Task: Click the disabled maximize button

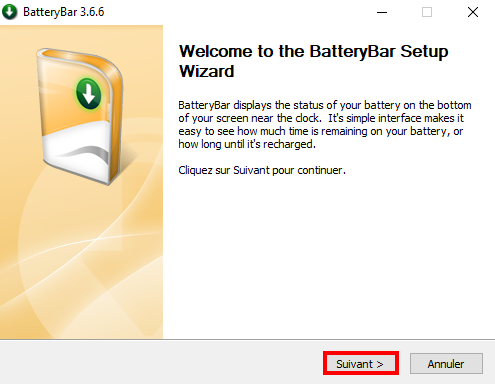Action: [427, 12]
